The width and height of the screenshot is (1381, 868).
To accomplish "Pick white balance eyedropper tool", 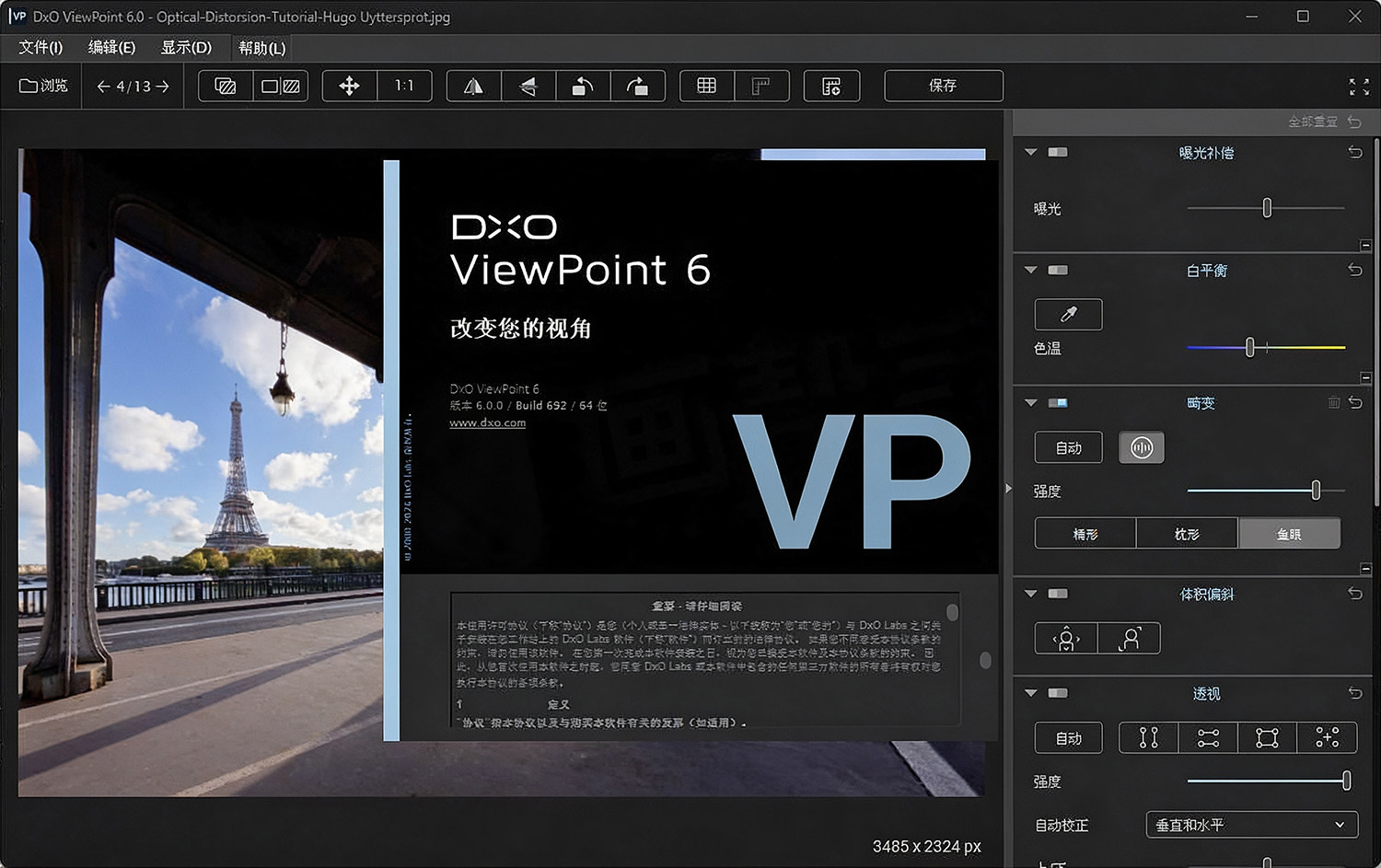I will (x=1068, y=315).
